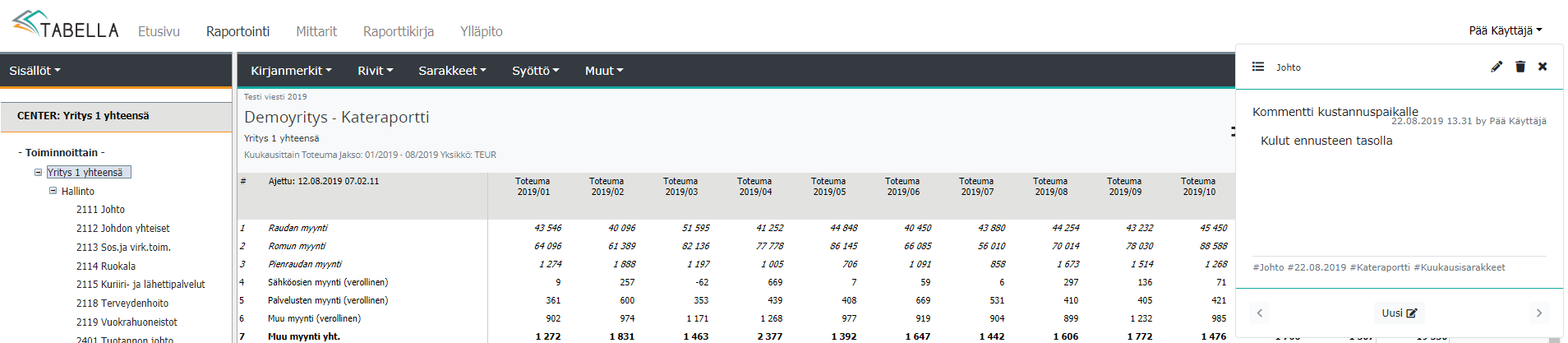
Task: Open the comment list icon beside Johto
Action: click(x=1258, y=67)
